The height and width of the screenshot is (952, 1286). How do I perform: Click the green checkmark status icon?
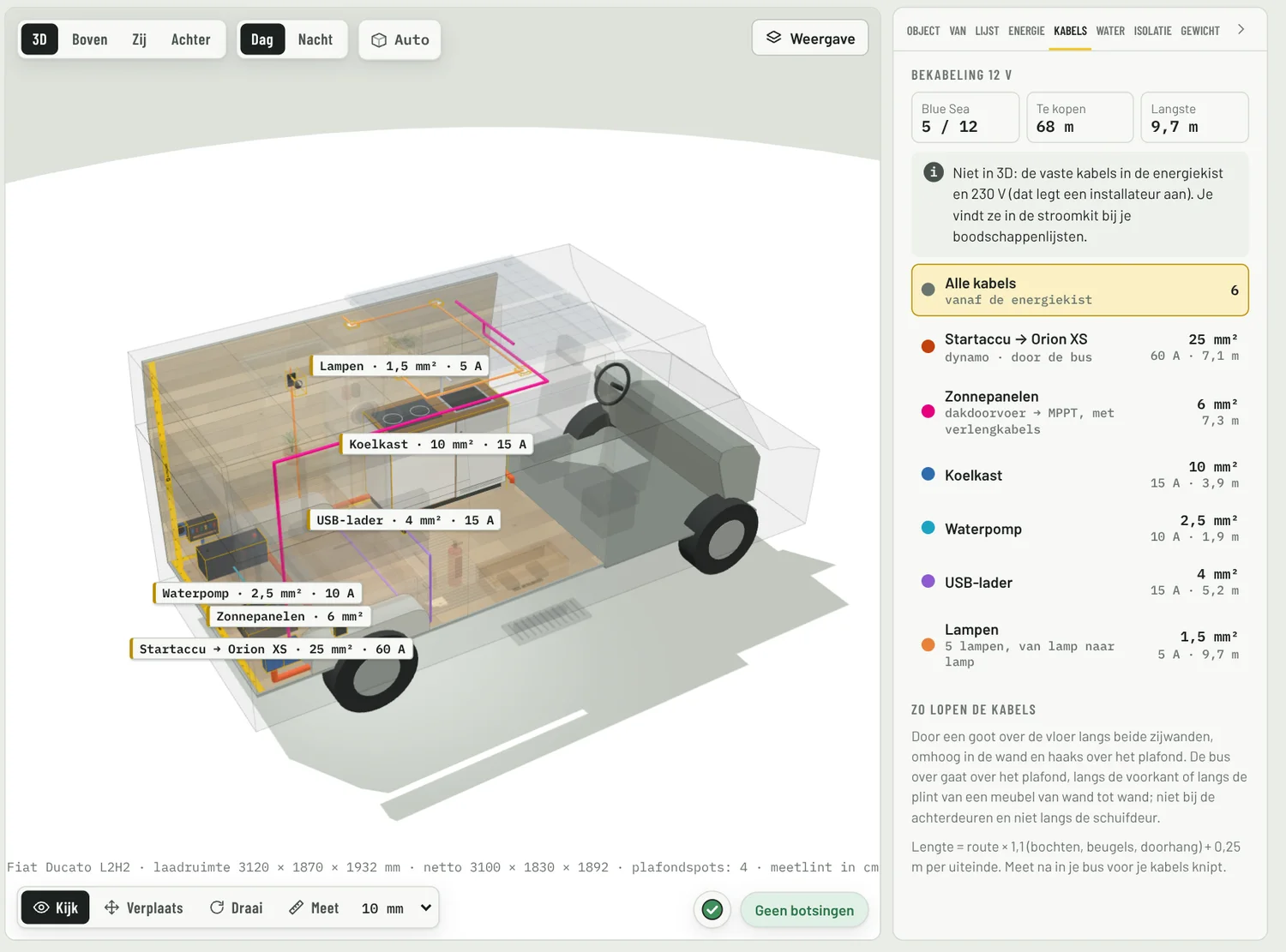[712, 910]
